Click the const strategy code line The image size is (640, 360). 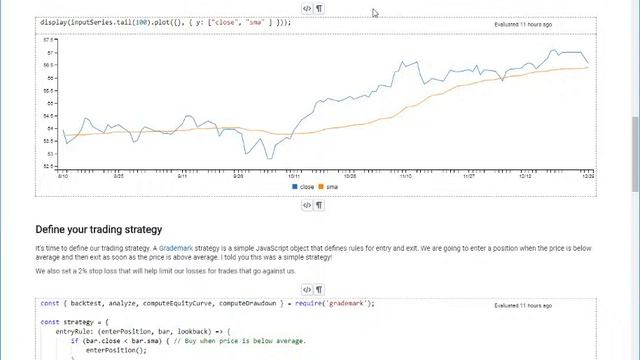point(75,322)
